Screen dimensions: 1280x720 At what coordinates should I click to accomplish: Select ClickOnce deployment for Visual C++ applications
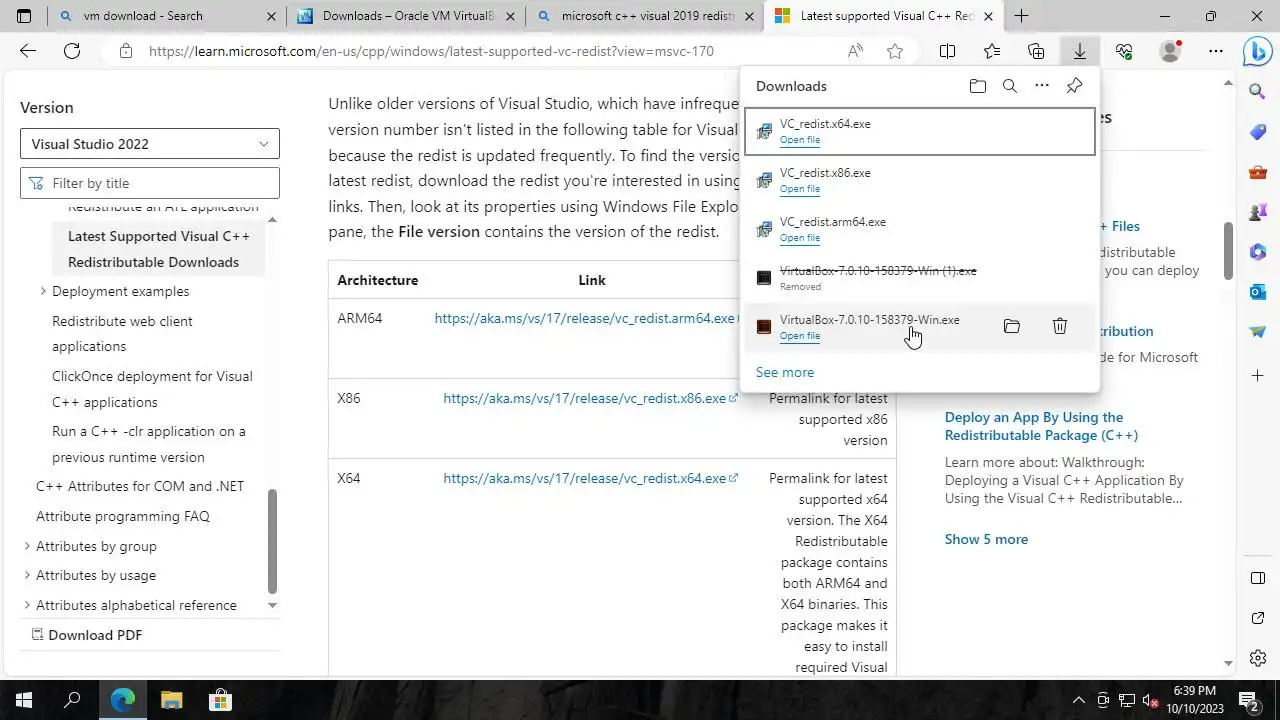[152, 389]
